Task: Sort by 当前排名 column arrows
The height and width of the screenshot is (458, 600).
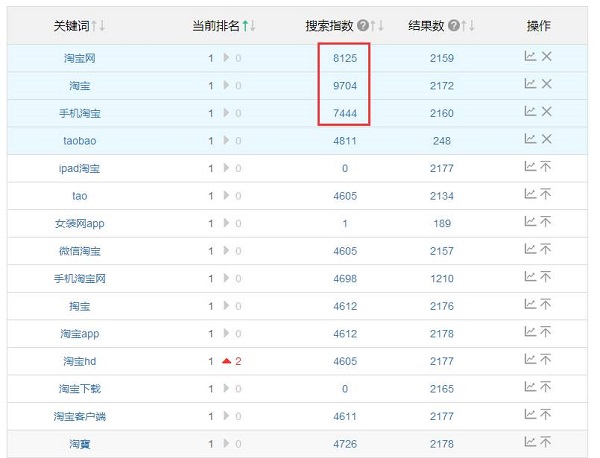Action: pyautogui.click(x=249, y=26)
